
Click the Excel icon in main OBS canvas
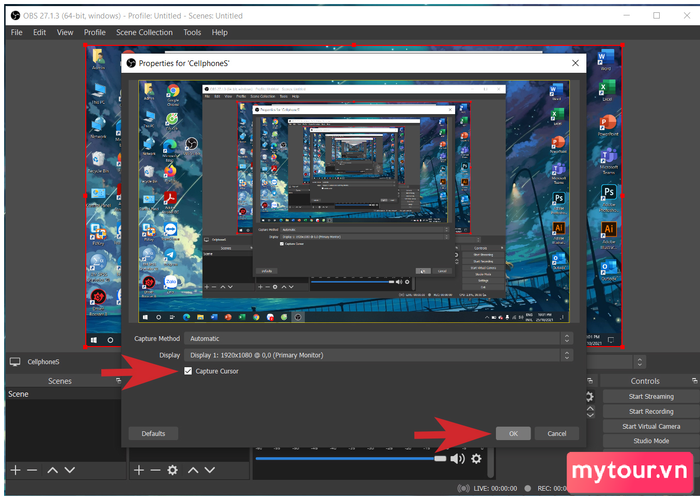click(606, 90)
